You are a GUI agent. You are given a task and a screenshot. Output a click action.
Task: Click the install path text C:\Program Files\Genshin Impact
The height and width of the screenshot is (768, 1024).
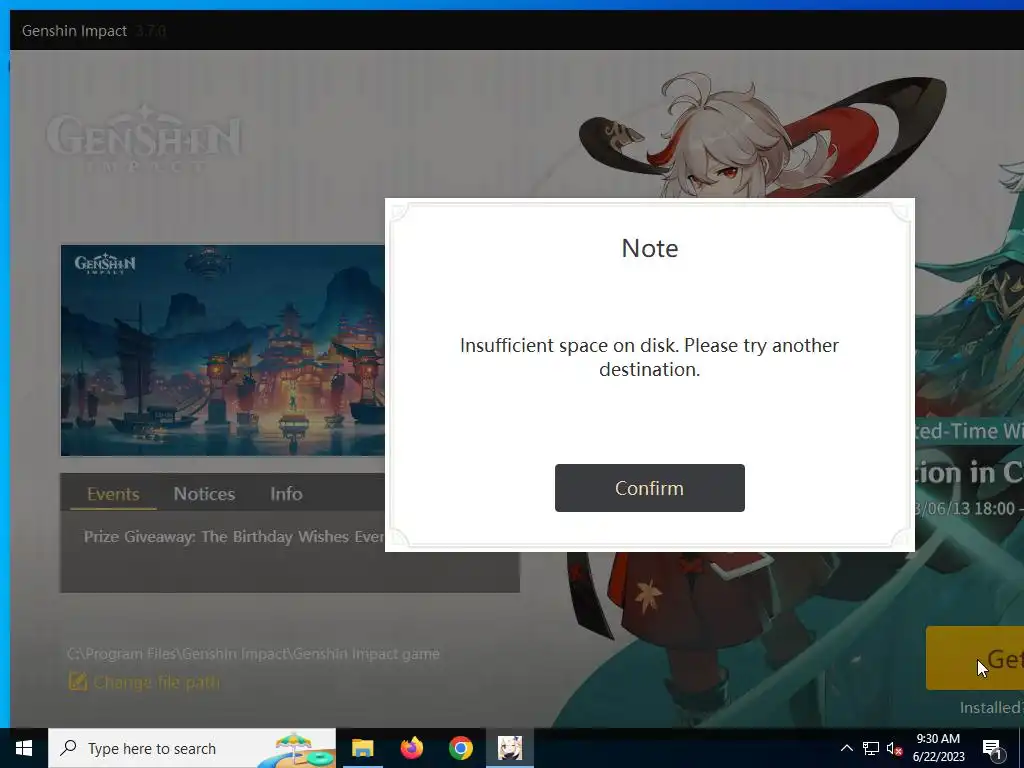pos(253,654)
